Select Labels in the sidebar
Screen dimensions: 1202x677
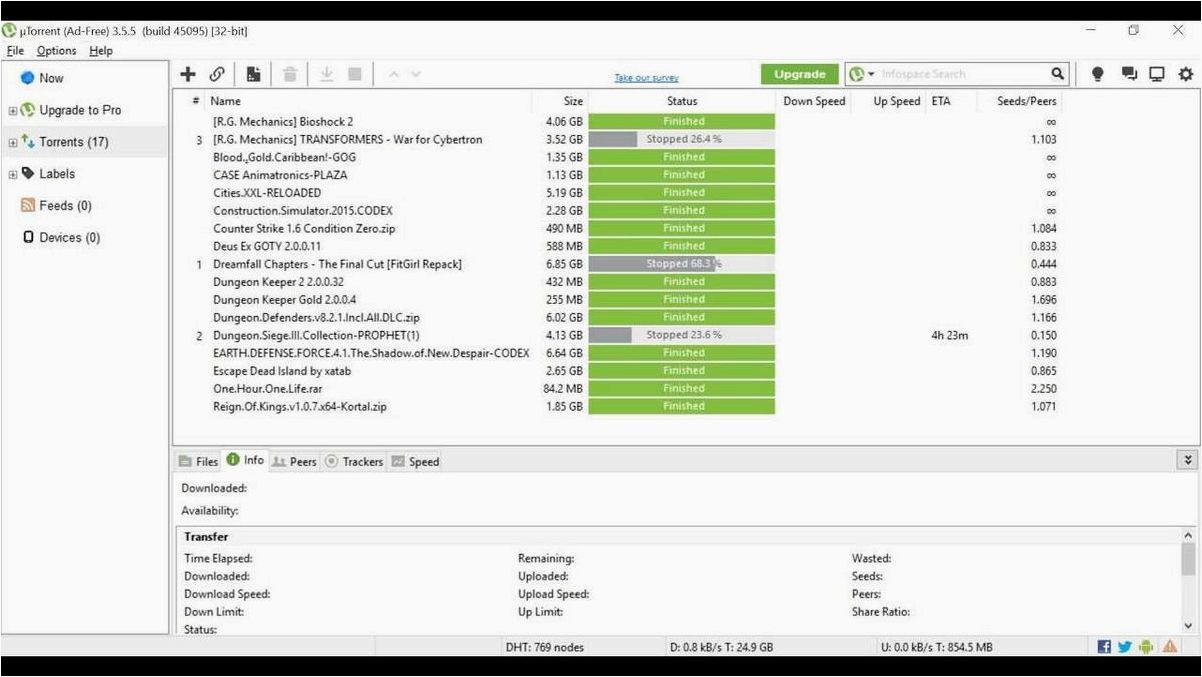pyautogui.click(x=57, y=174)
